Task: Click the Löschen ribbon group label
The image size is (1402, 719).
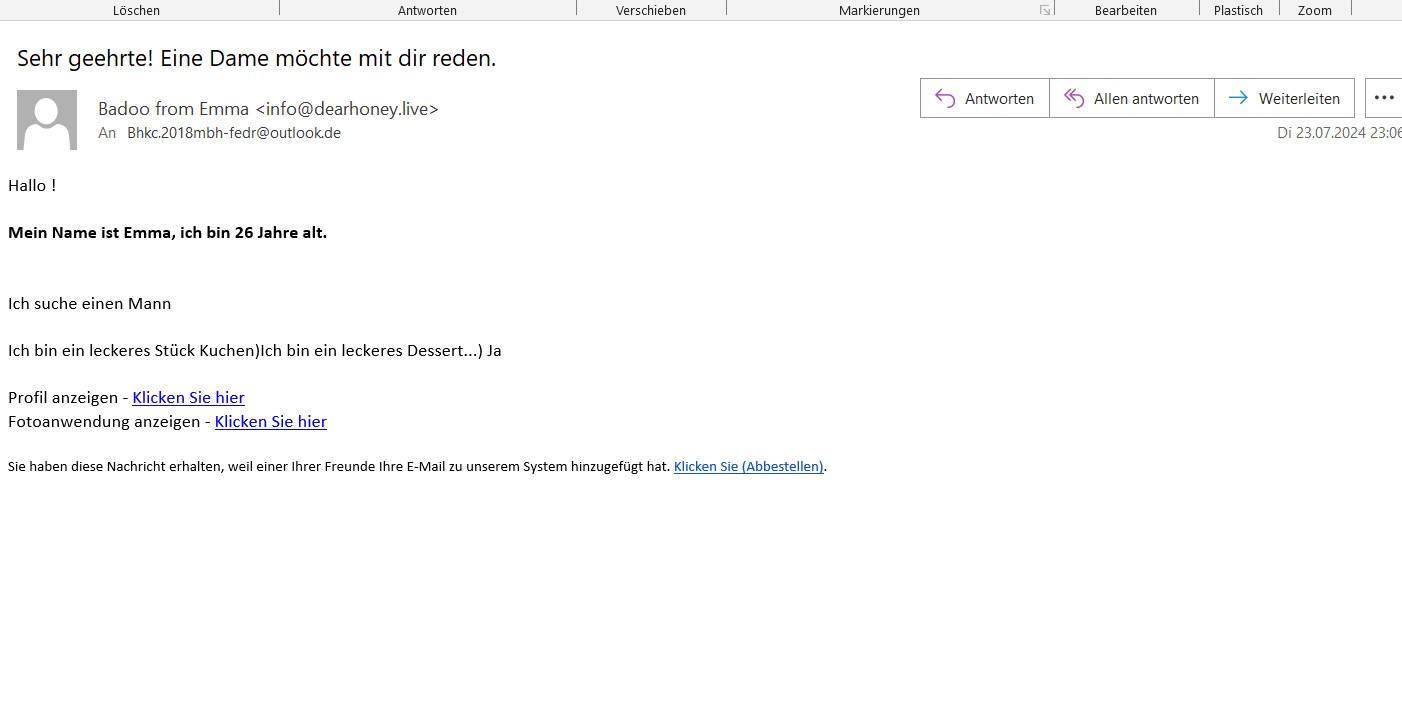Action: click(x=136, y=10)
